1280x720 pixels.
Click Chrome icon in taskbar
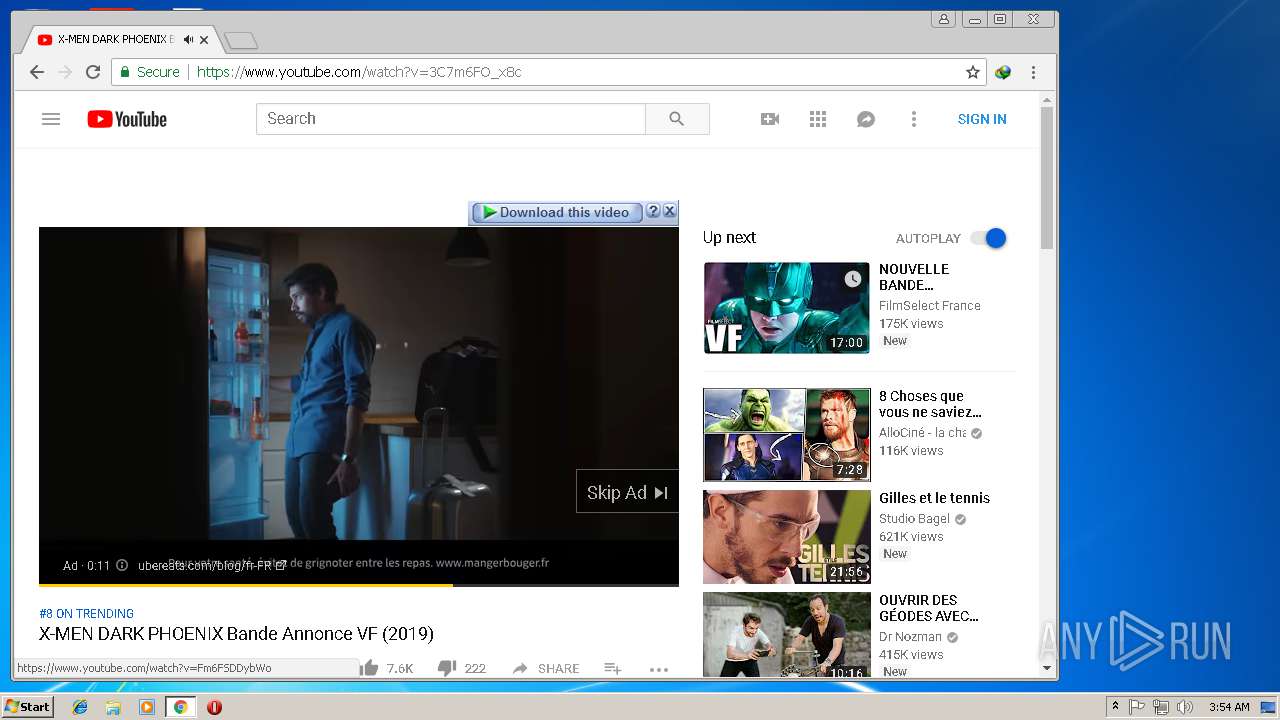coord(180,707)
